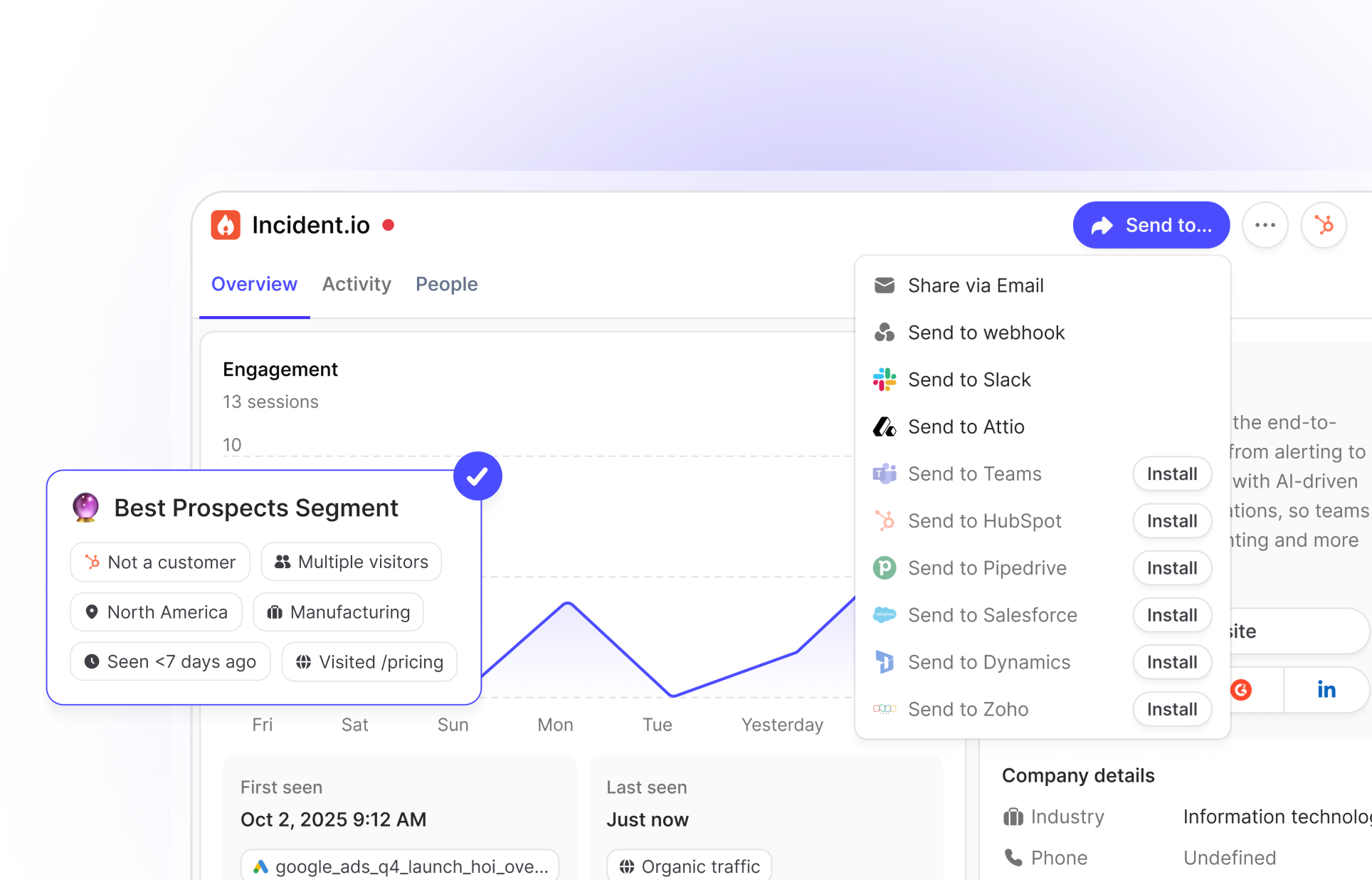Click the crystal ball segment icon
1372x880 pixels.
tap(86, 507)
